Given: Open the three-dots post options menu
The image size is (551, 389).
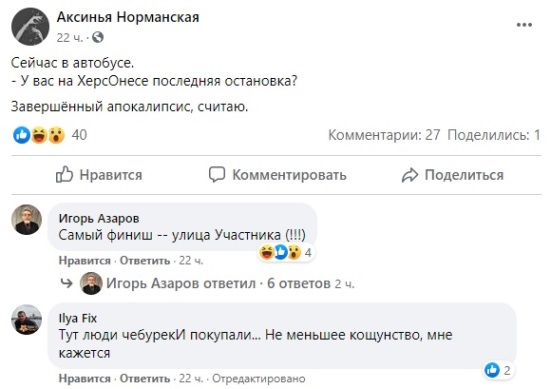Looking at the screenshot, I should [524, 25].
